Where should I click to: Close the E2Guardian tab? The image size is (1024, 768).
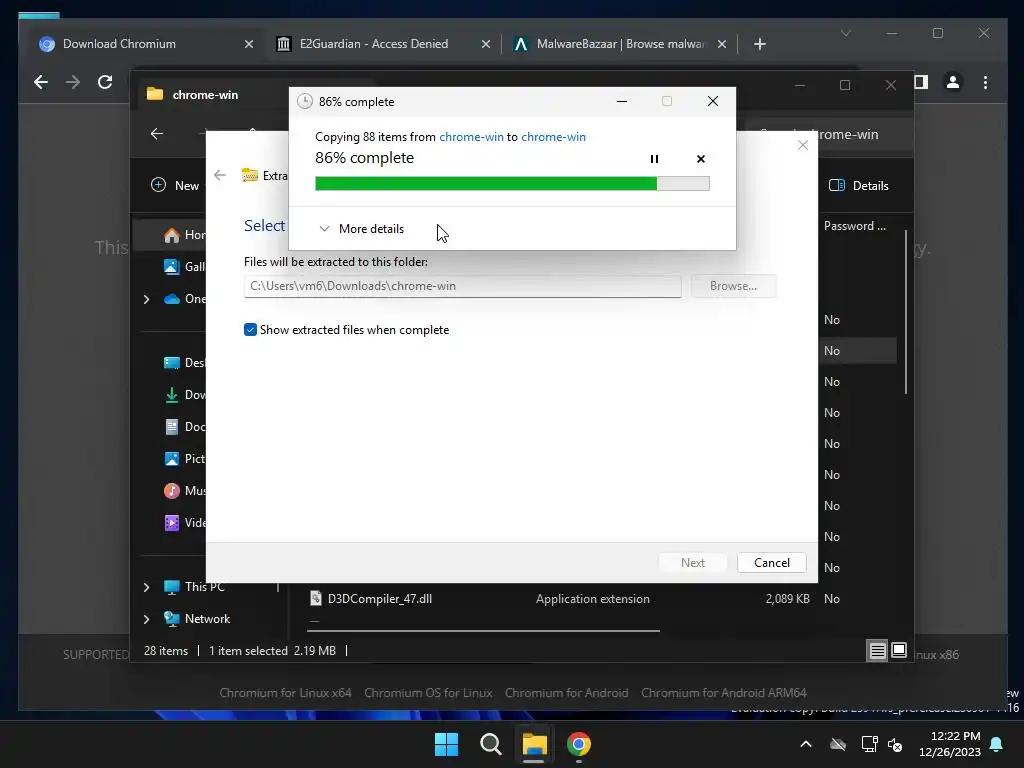(x=485, y=44)
